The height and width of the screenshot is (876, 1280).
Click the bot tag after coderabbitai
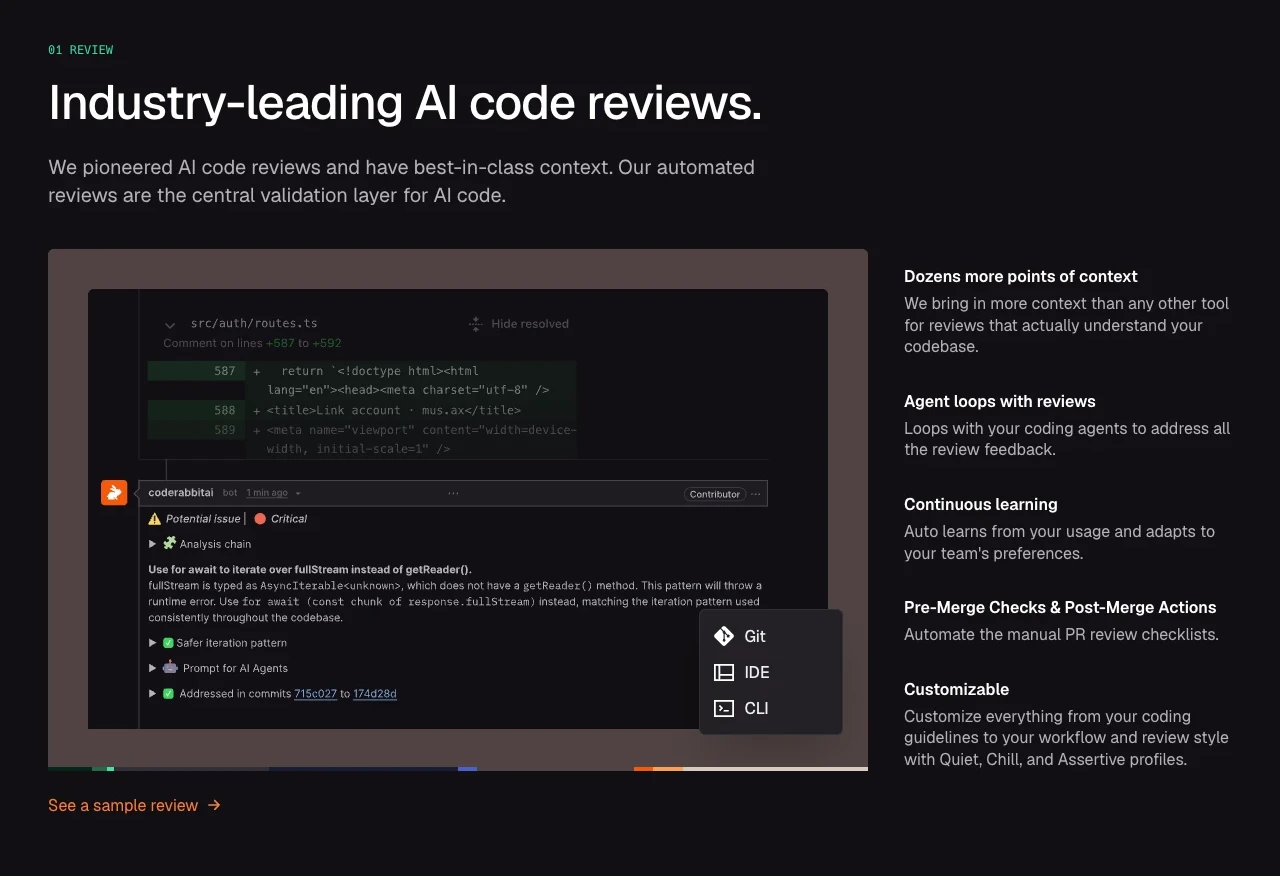[x=230, y=493]
